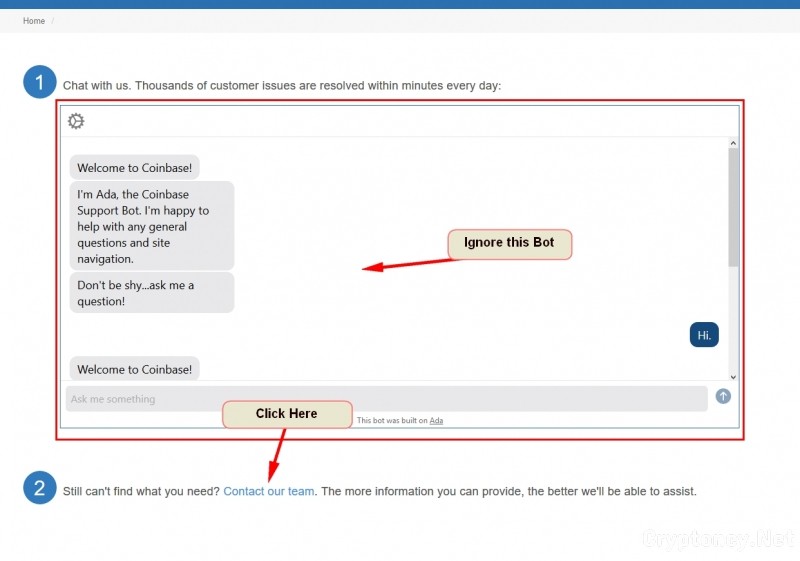The image size is (800, 561).
Task: Select the last Welcome to Coinbase! message
Action: pyautogui.click(x=134, y=369)
